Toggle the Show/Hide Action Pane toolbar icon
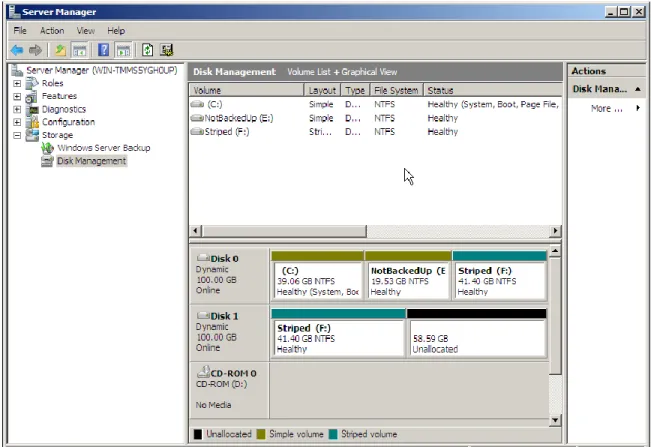 (x=123, y=51)
